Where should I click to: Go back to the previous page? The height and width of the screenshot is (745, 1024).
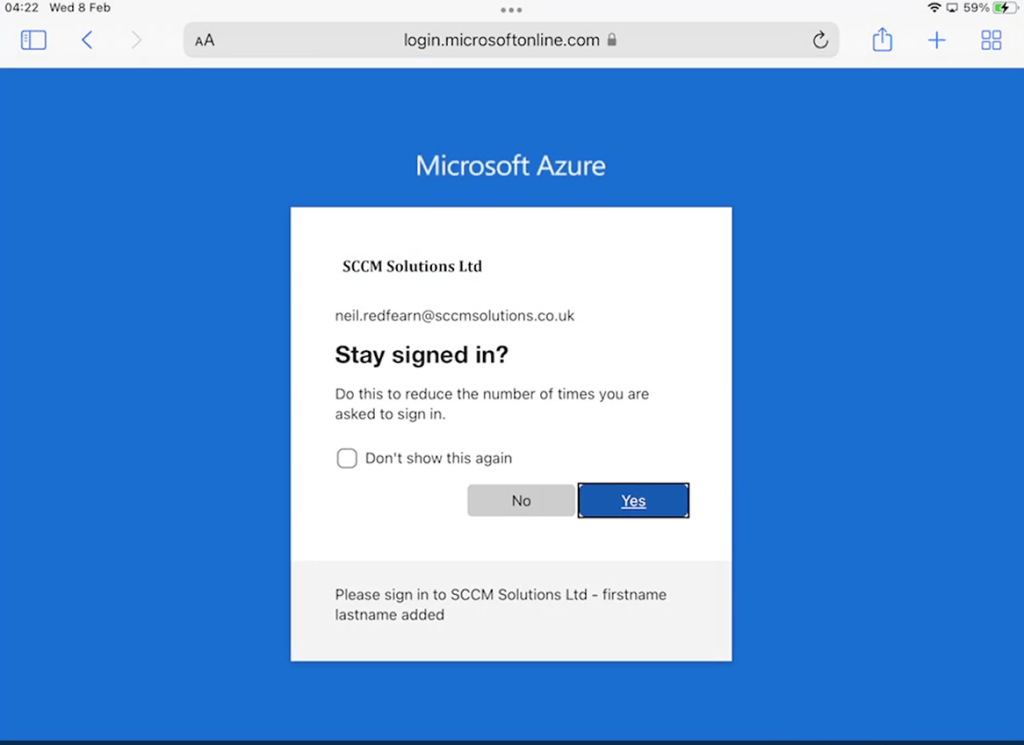tap(87, 40)
